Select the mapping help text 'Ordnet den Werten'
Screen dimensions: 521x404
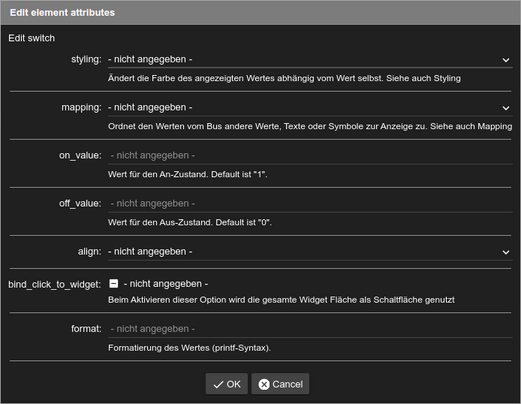point(310,126)
